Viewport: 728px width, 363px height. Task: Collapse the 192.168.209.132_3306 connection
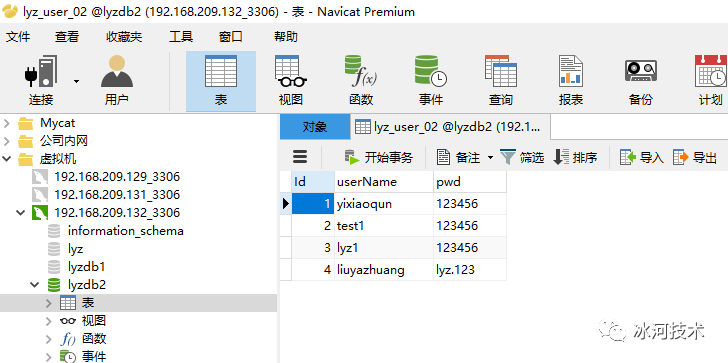(x=20, y=213)
